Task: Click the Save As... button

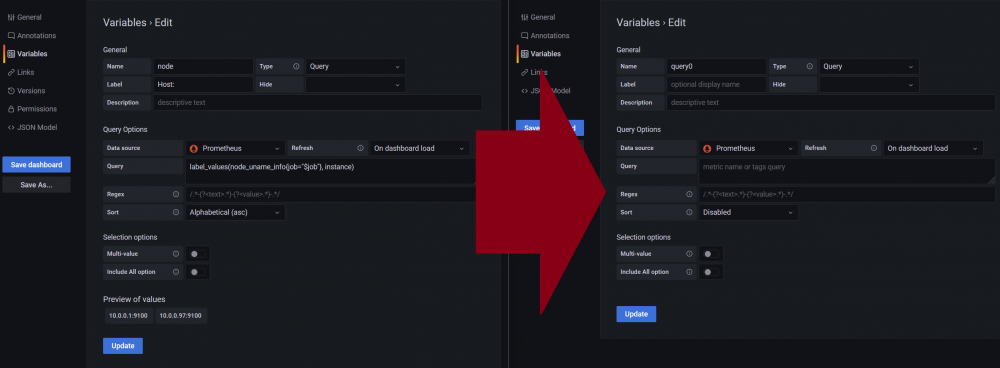Action: coord(36,185)
